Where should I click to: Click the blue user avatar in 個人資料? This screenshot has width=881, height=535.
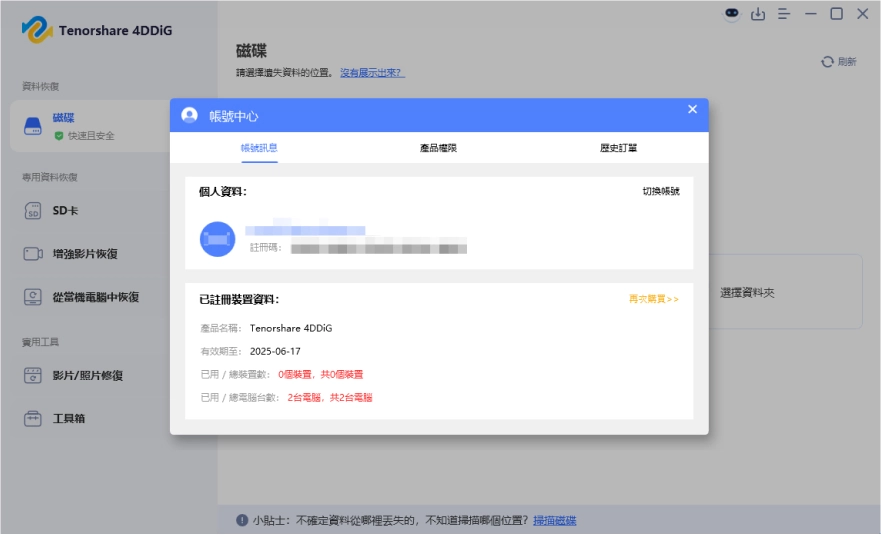(x=217, y=239)
